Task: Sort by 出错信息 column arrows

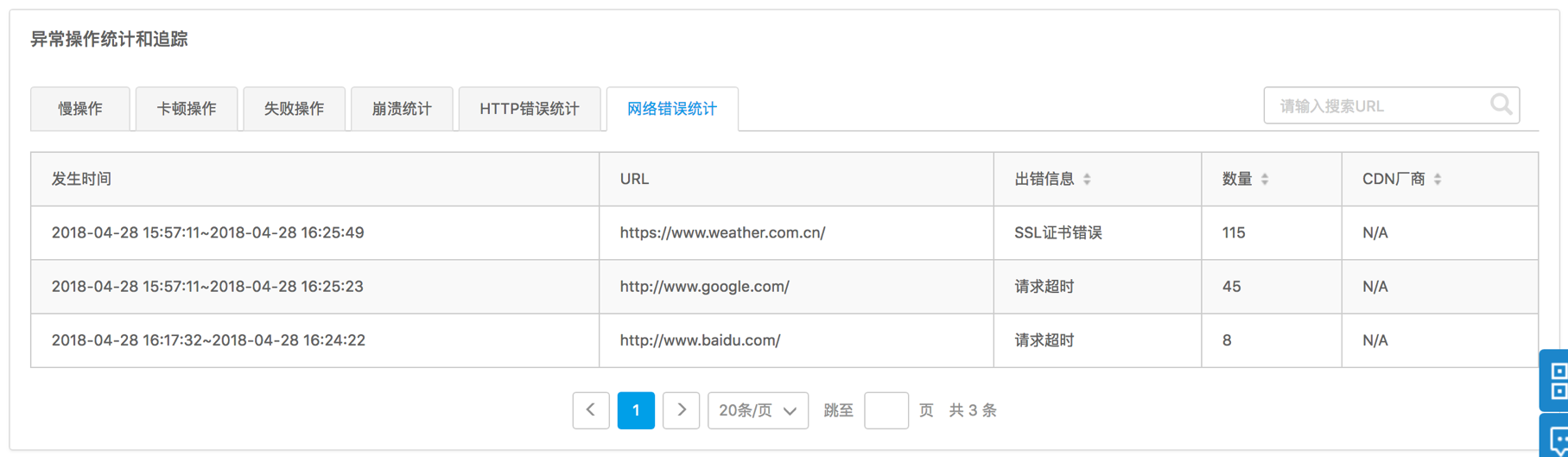Action: pyautogui.click(x=1087, y=179)
